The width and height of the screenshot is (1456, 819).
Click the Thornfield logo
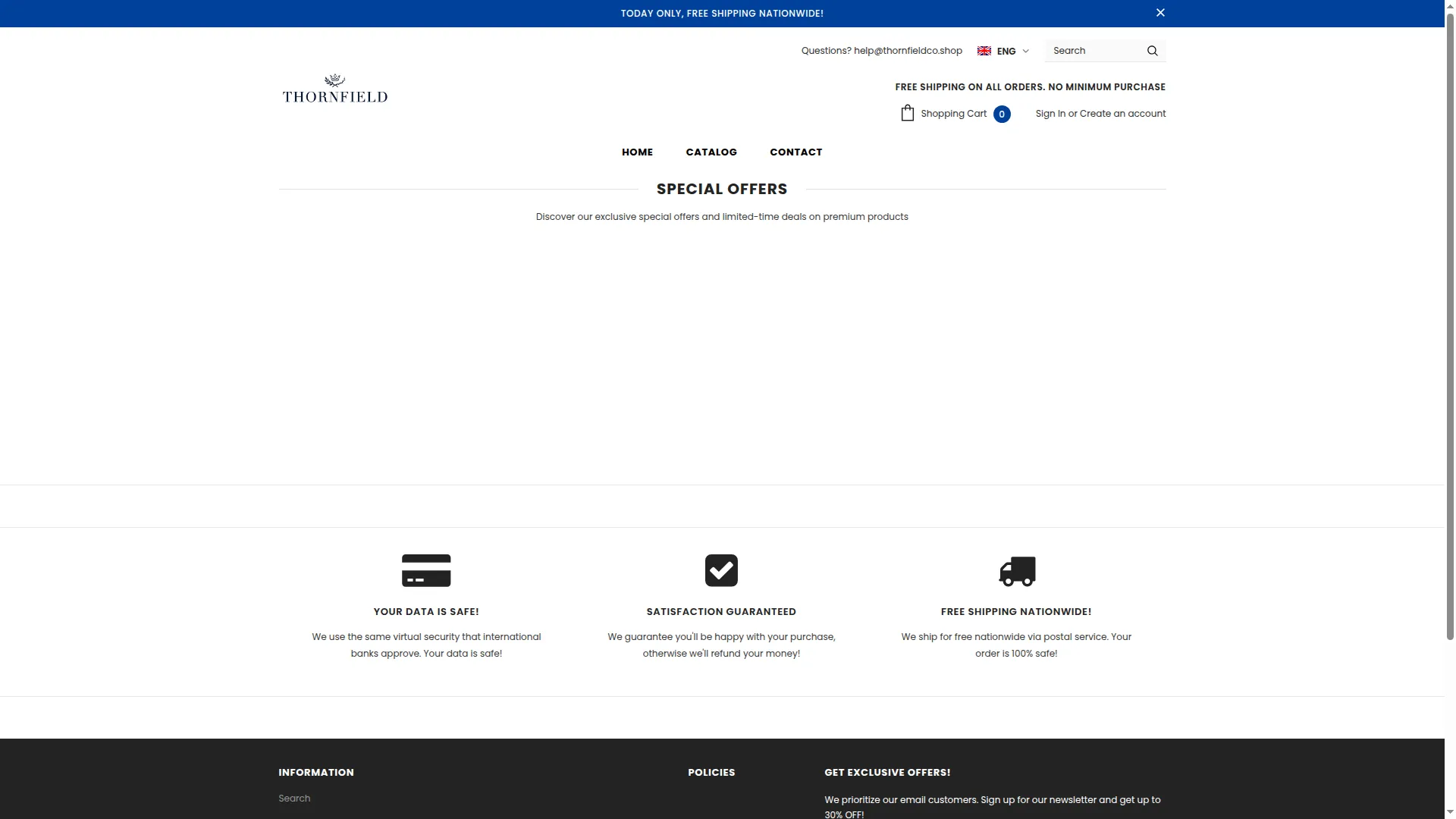[335, 89]
